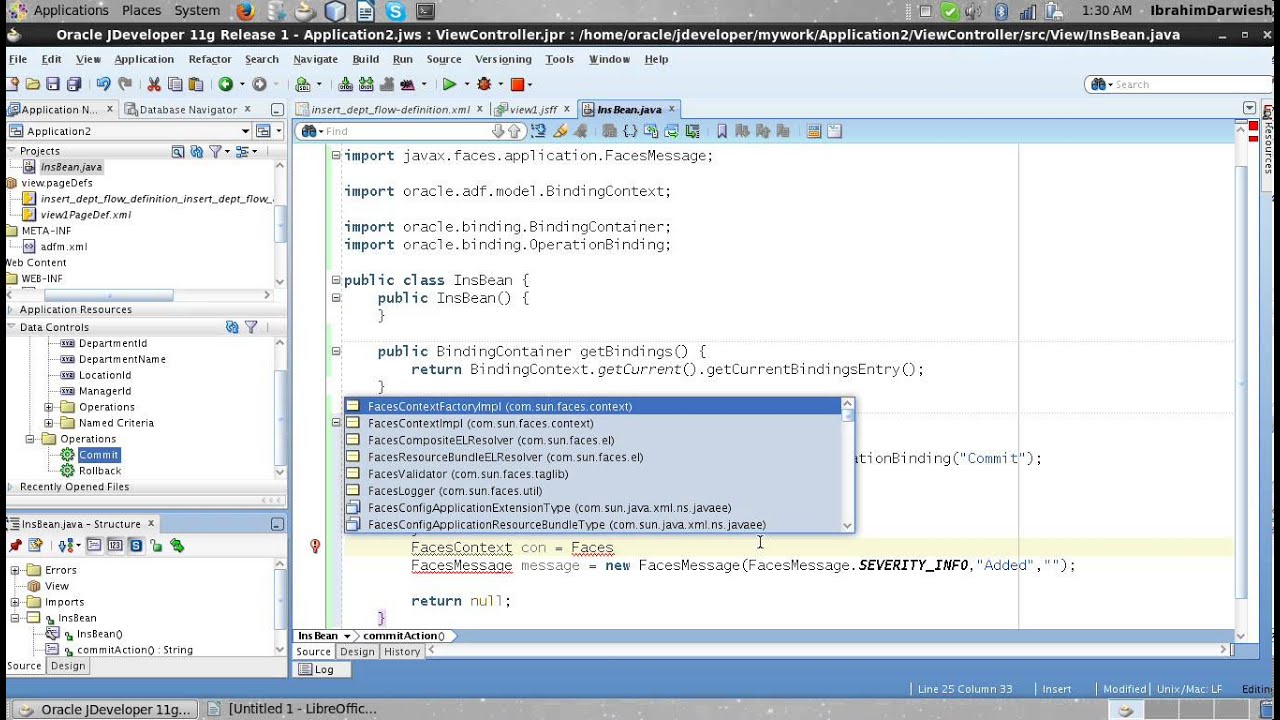Click the green refresh arrows in Structure toolbar
The width and height of the screenshot is (1280, 720).
177,545
